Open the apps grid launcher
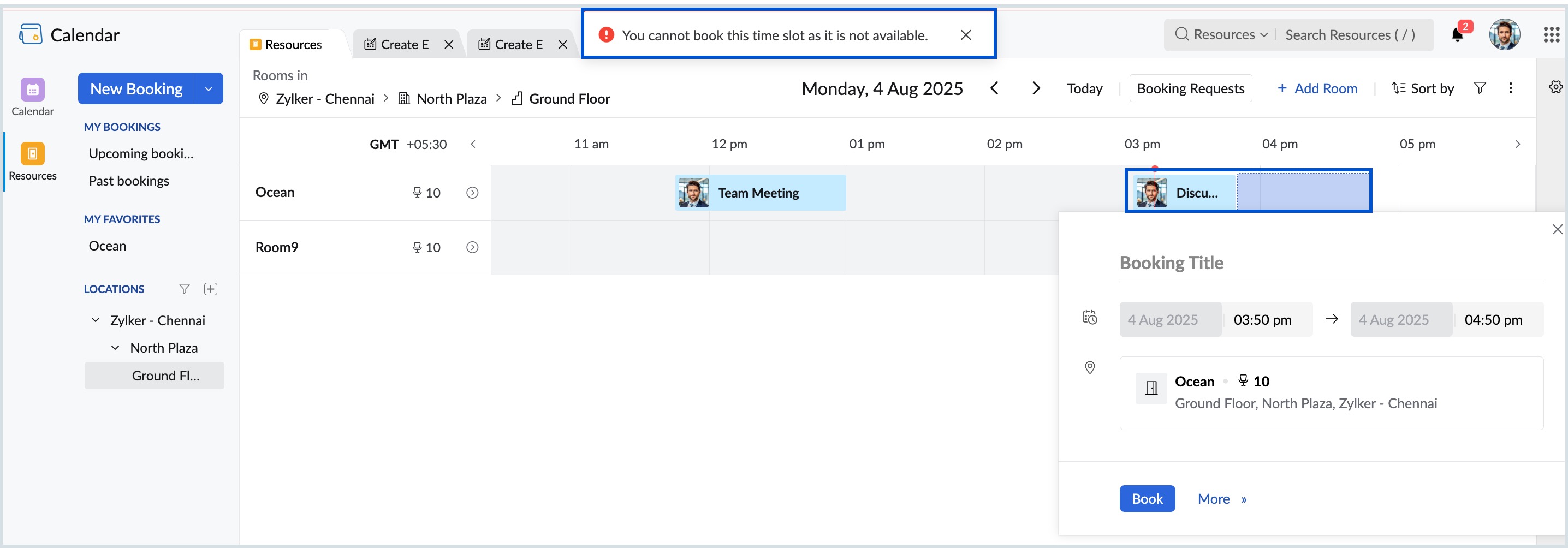The width and height of the screenshot is (1568, 548). [x=1551, y=35]
